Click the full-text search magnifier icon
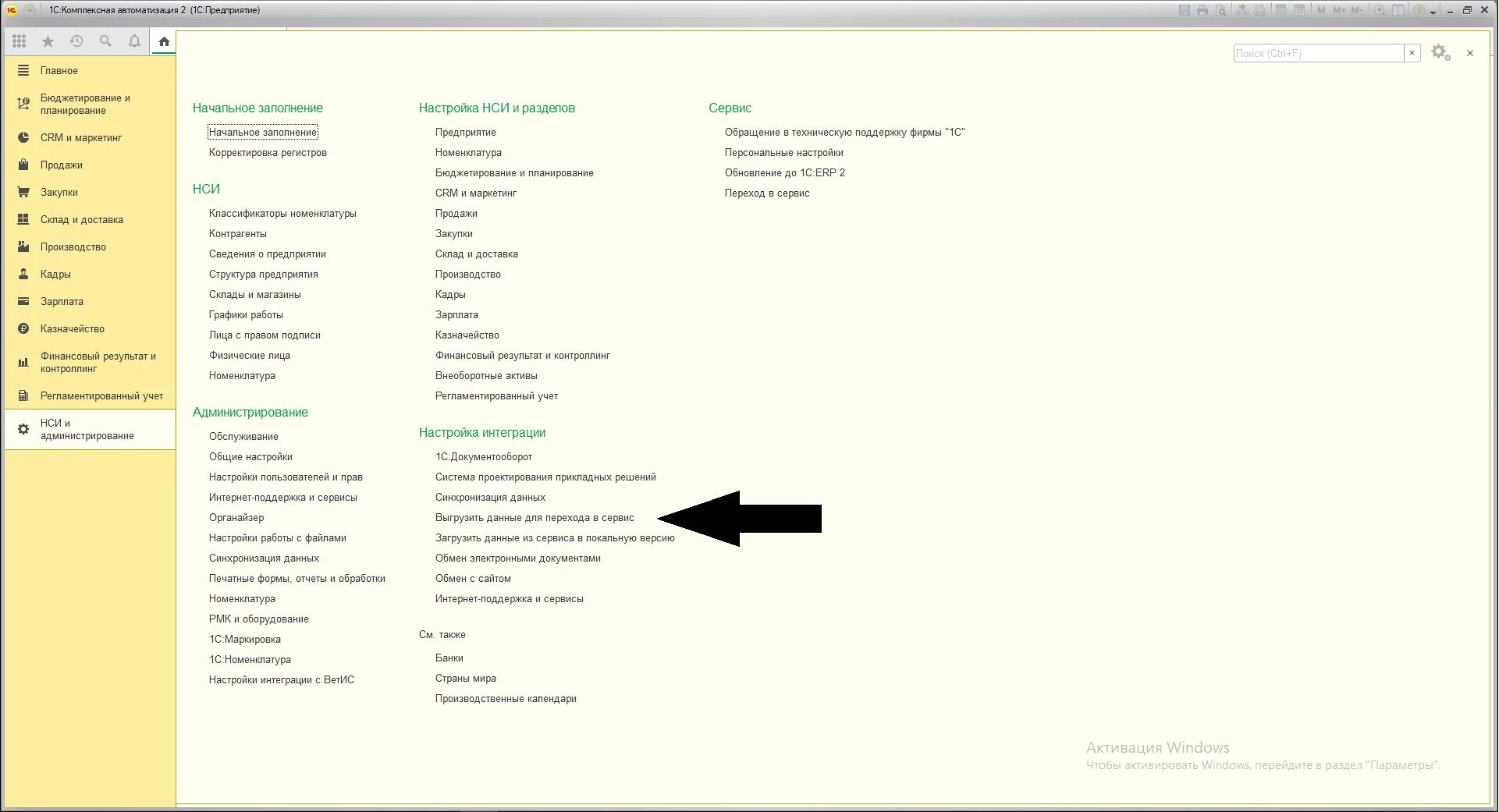This screenshot has height=812, width=1499. (x=105, y=41)
